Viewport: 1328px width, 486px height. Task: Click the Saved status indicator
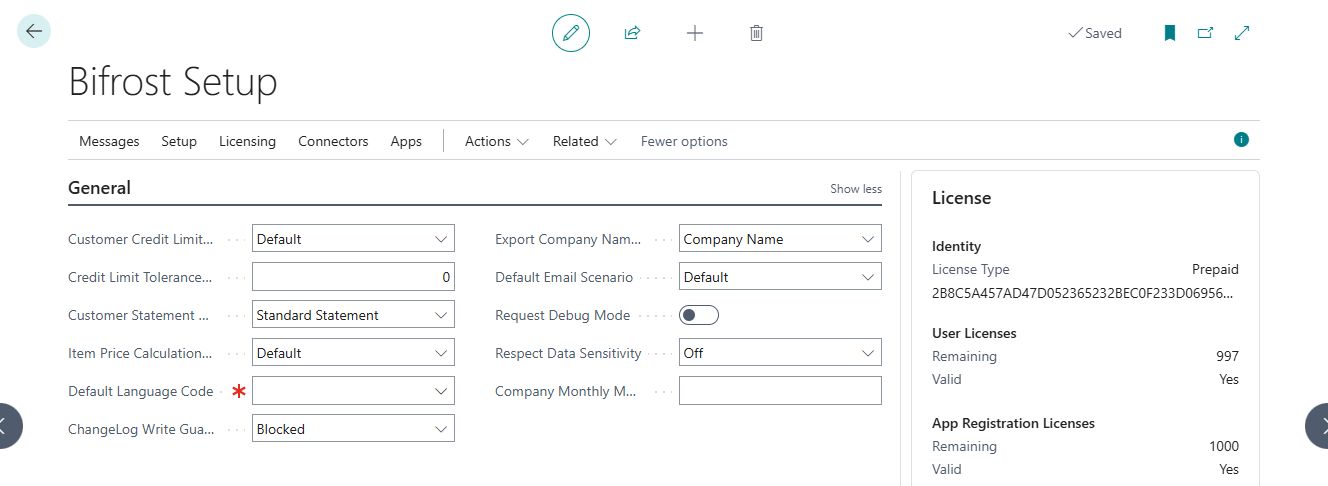[1095, 33]
